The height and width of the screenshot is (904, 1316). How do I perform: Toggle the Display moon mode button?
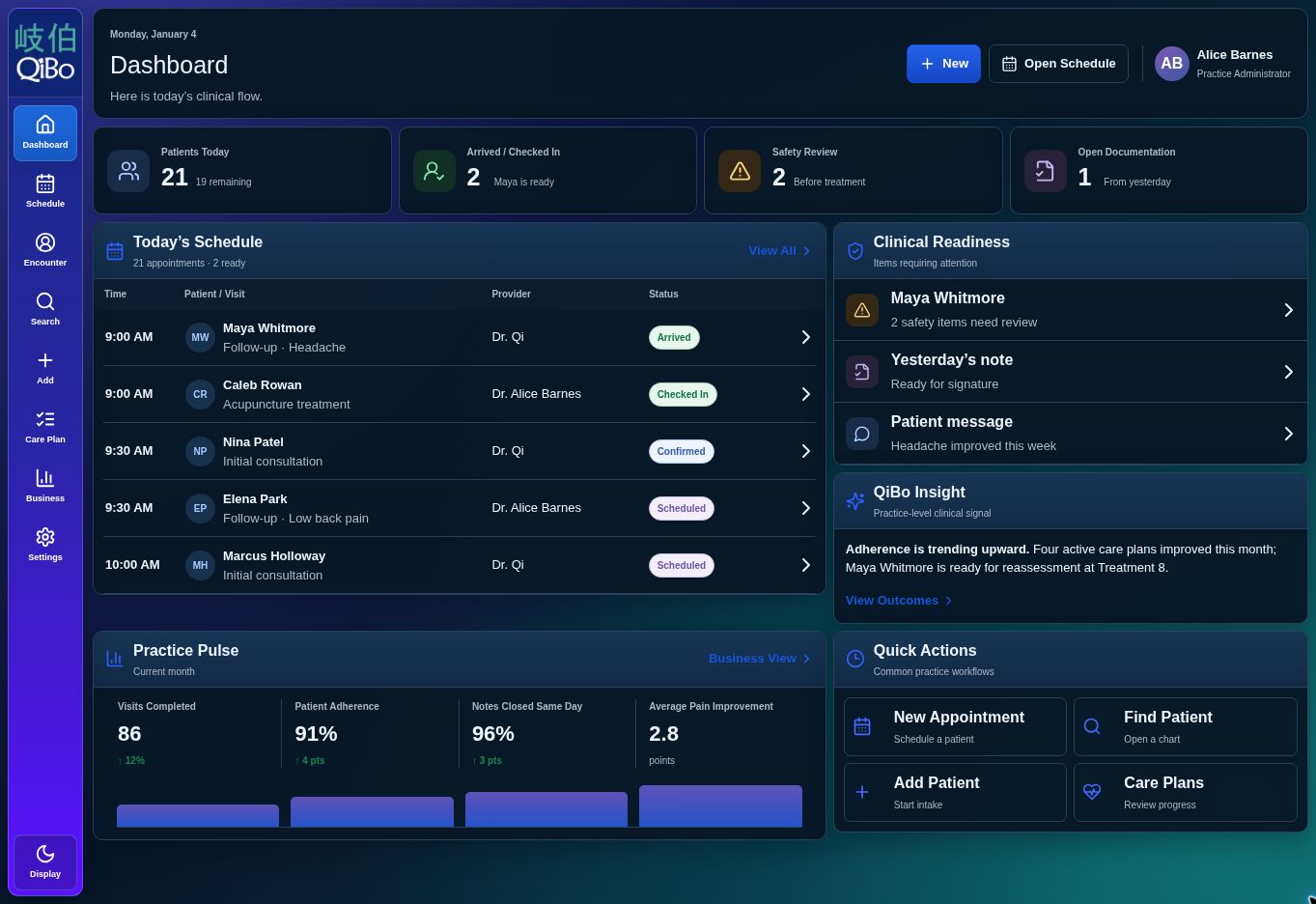45,862
